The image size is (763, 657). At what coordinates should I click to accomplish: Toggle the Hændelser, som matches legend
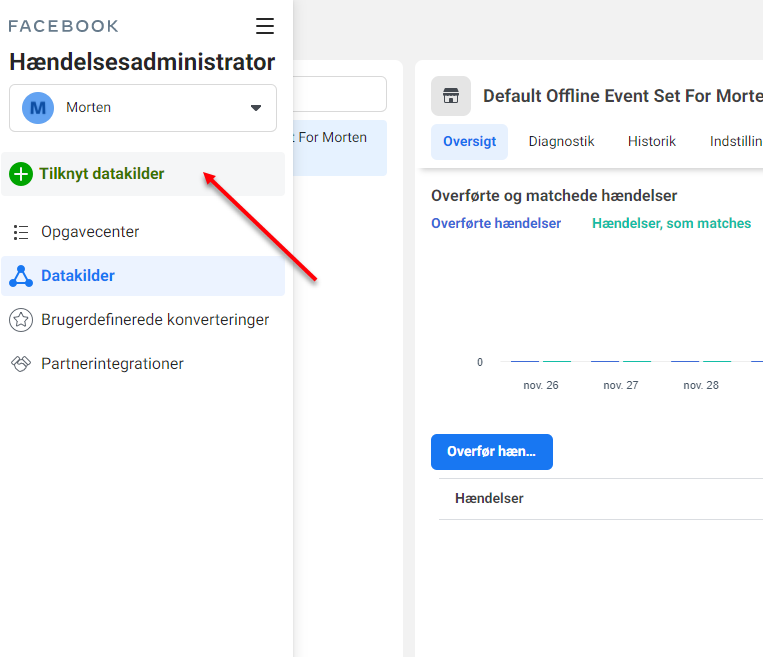(x=671, y=223)
